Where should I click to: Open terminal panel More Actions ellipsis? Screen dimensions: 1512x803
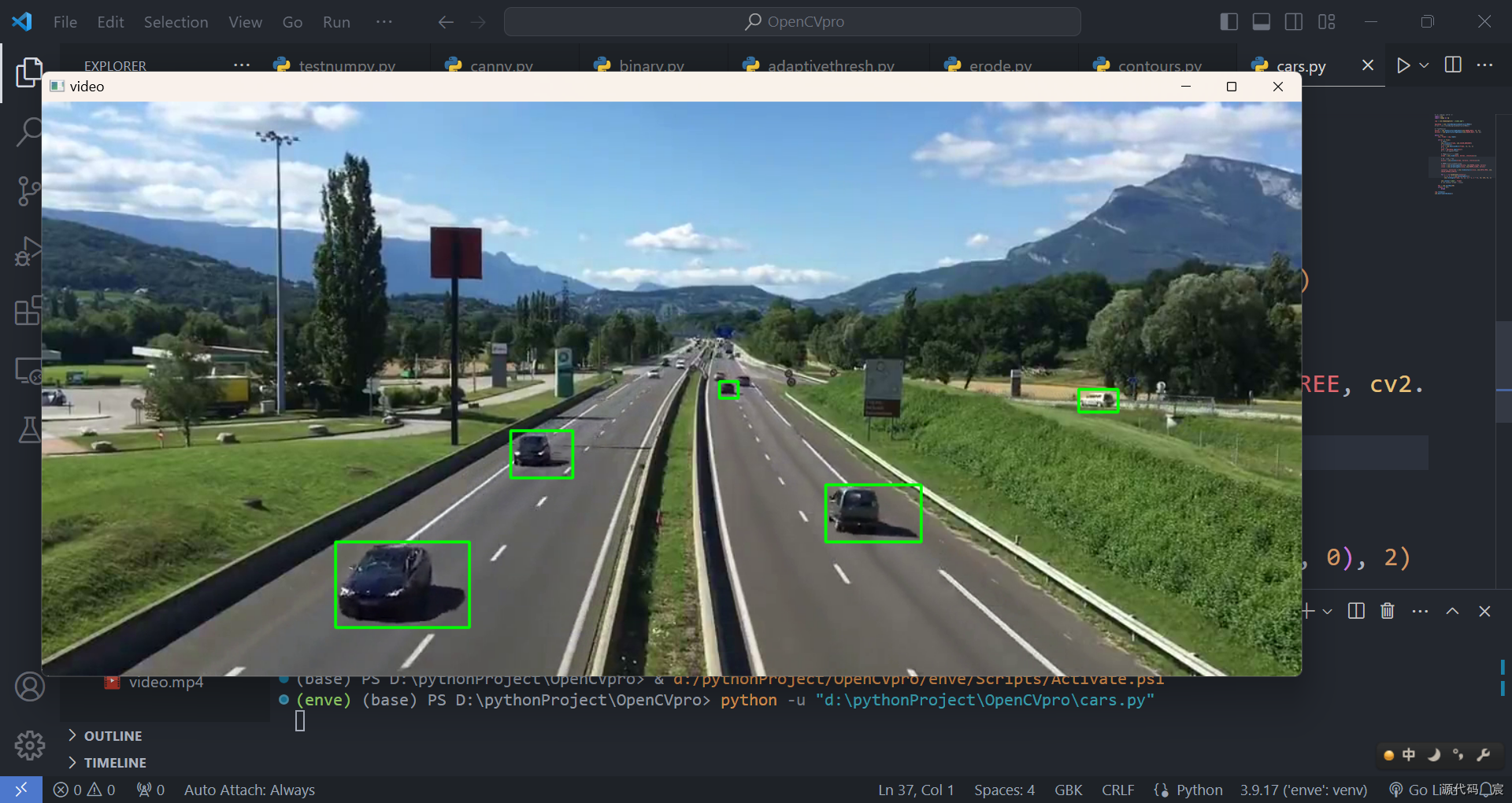[1420, 611]
